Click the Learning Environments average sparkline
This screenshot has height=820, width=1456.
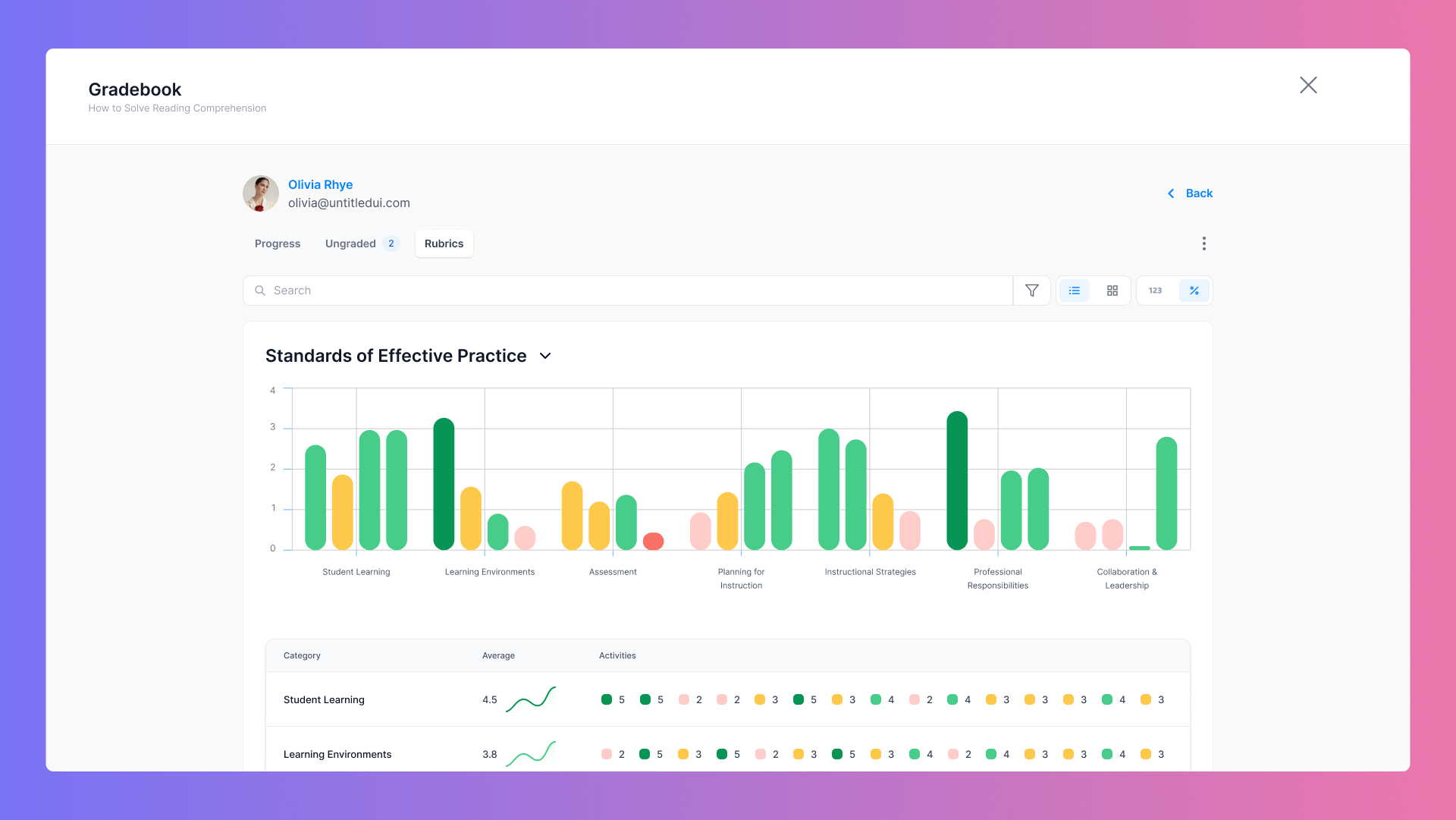pos(531,754)
